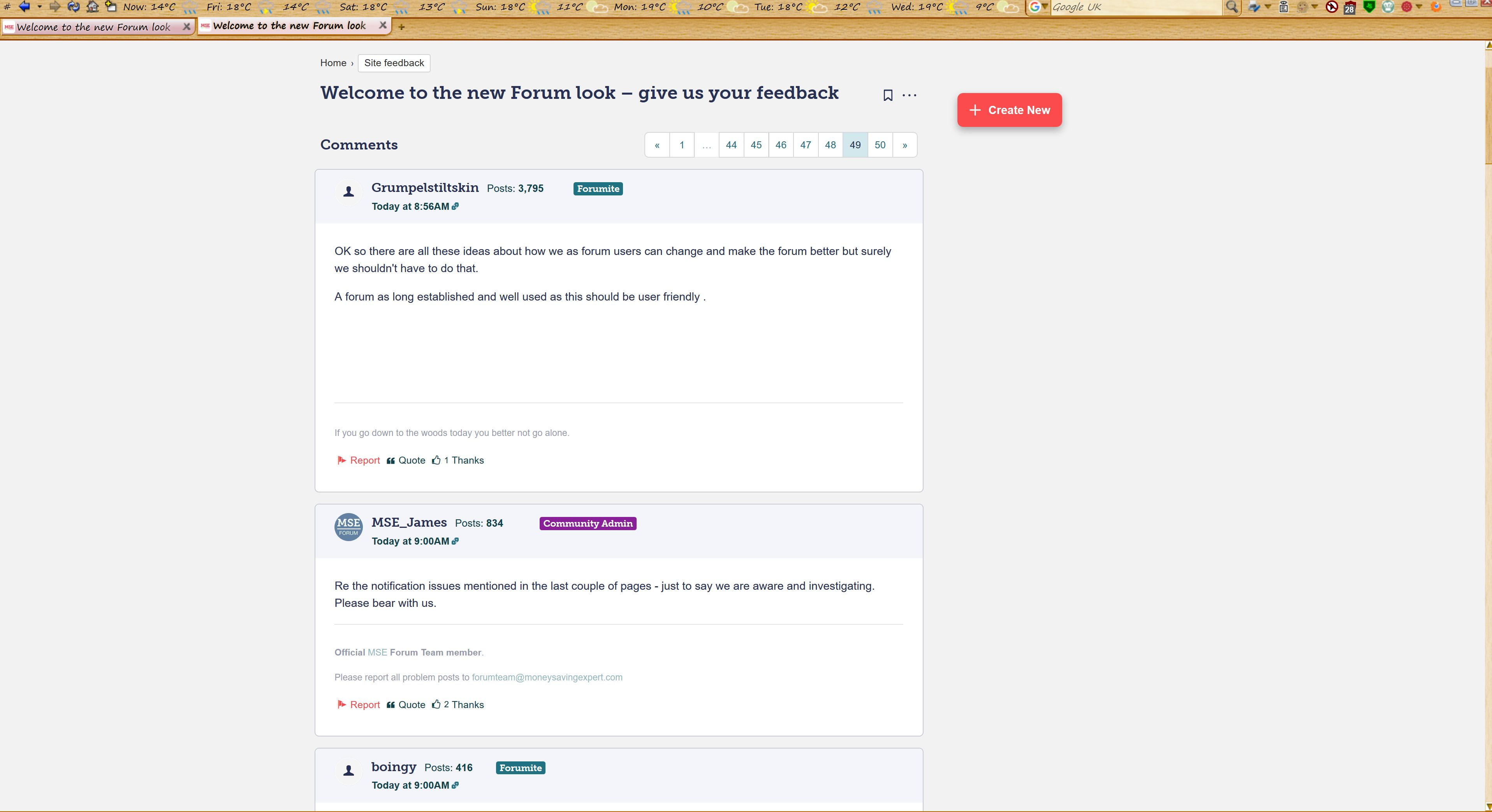Click the ad-blocker icon showing 28

(x=1350, y=8)
